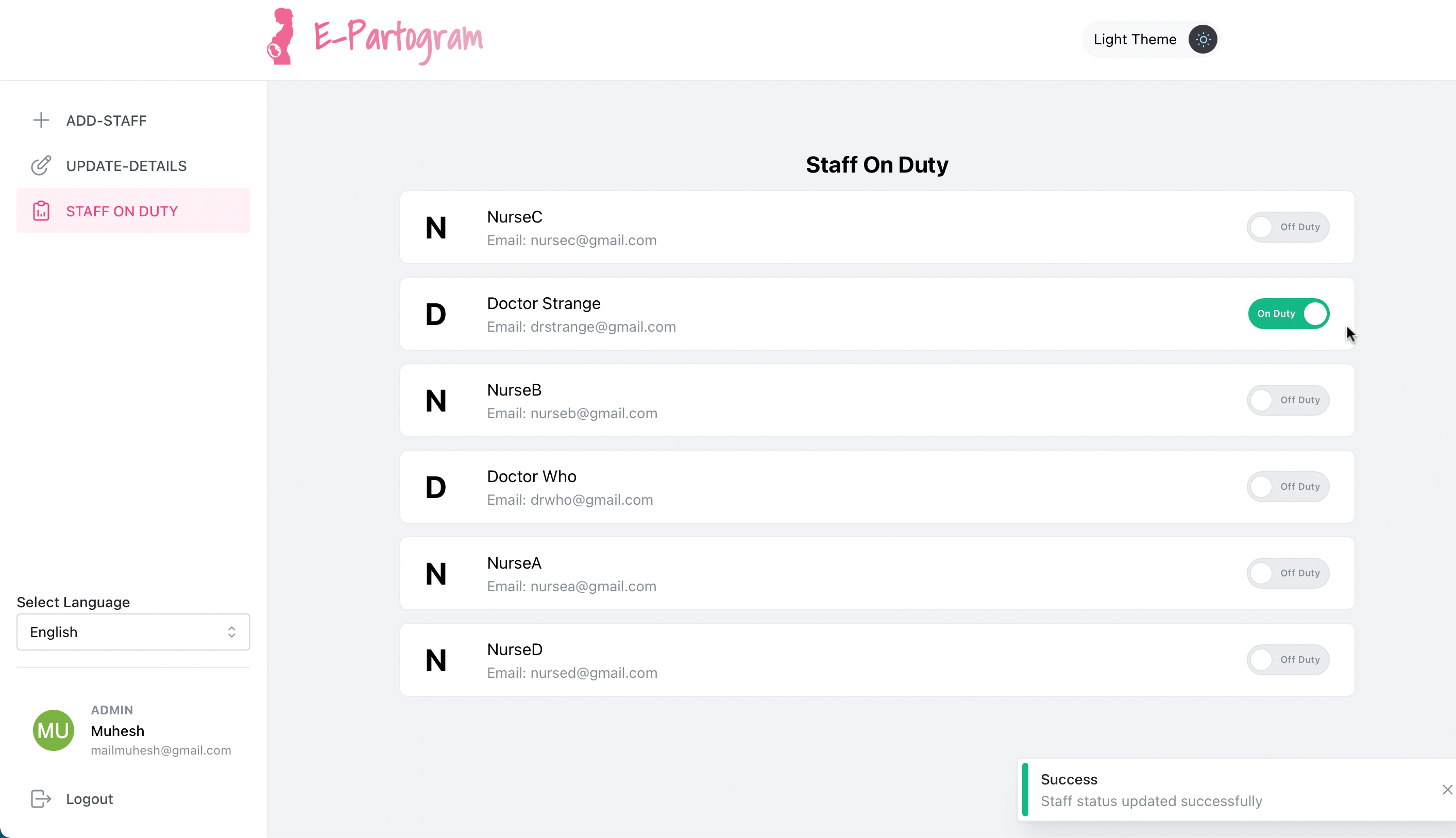Dismiss the Success notification with X
1456x838 pixels.
(x=1447, y=790)
